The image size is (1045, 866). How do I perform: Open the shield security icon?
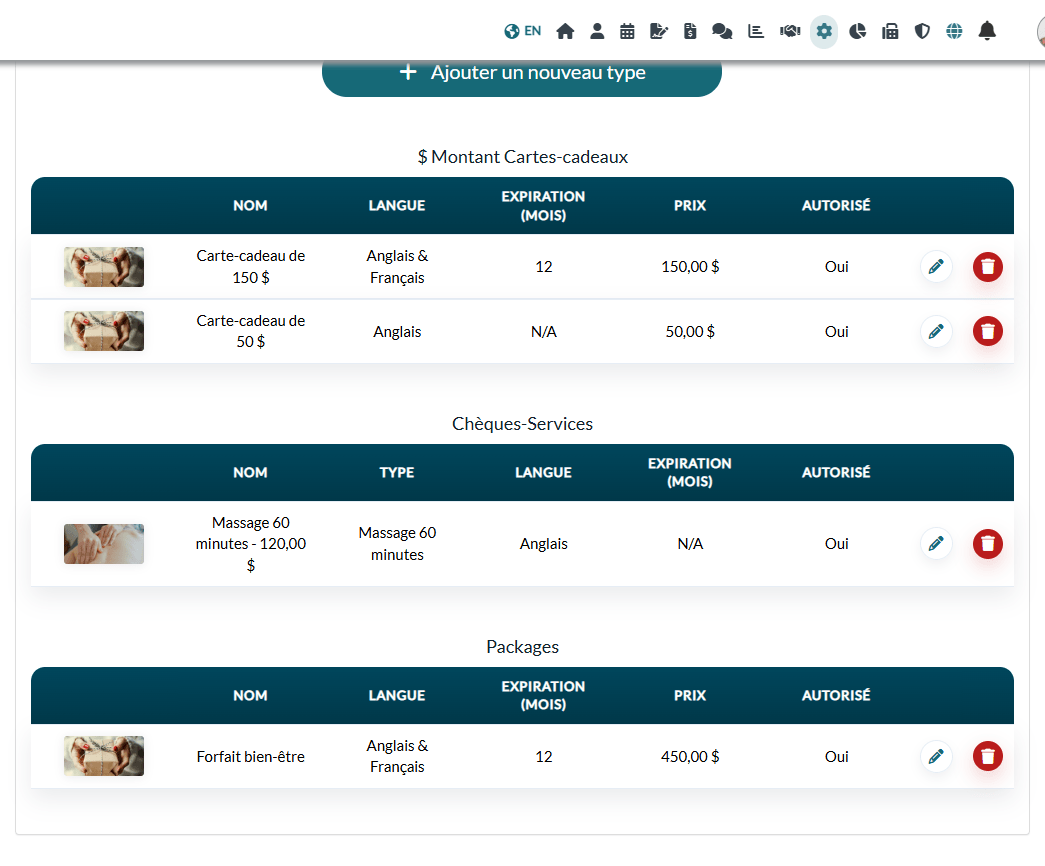point(922,31)
